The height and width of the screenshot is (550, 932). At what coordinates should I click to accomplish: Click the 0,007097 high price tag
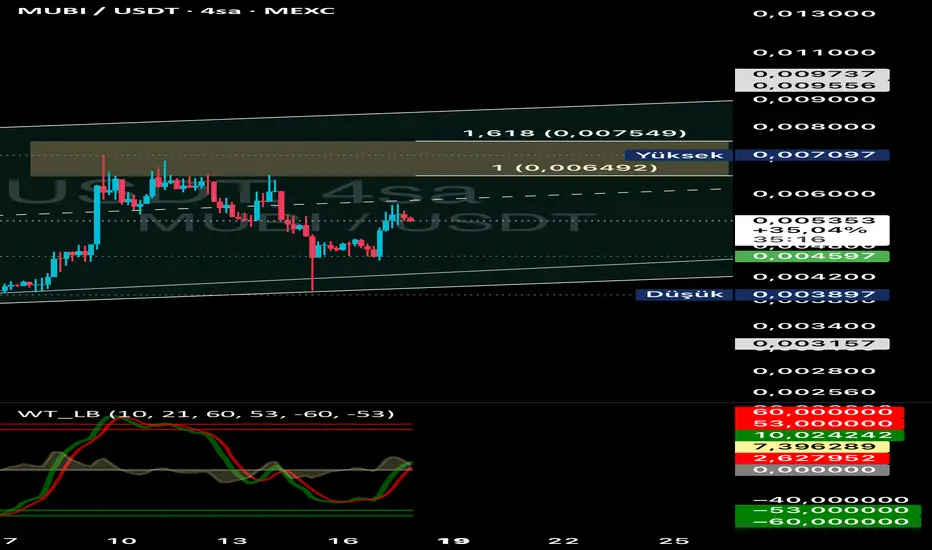(812, 155)
